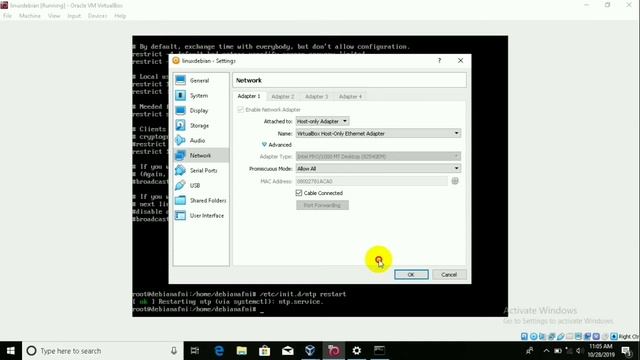Open the Attached to dropdown
640x360 pixels.
(x=322, y=121)
